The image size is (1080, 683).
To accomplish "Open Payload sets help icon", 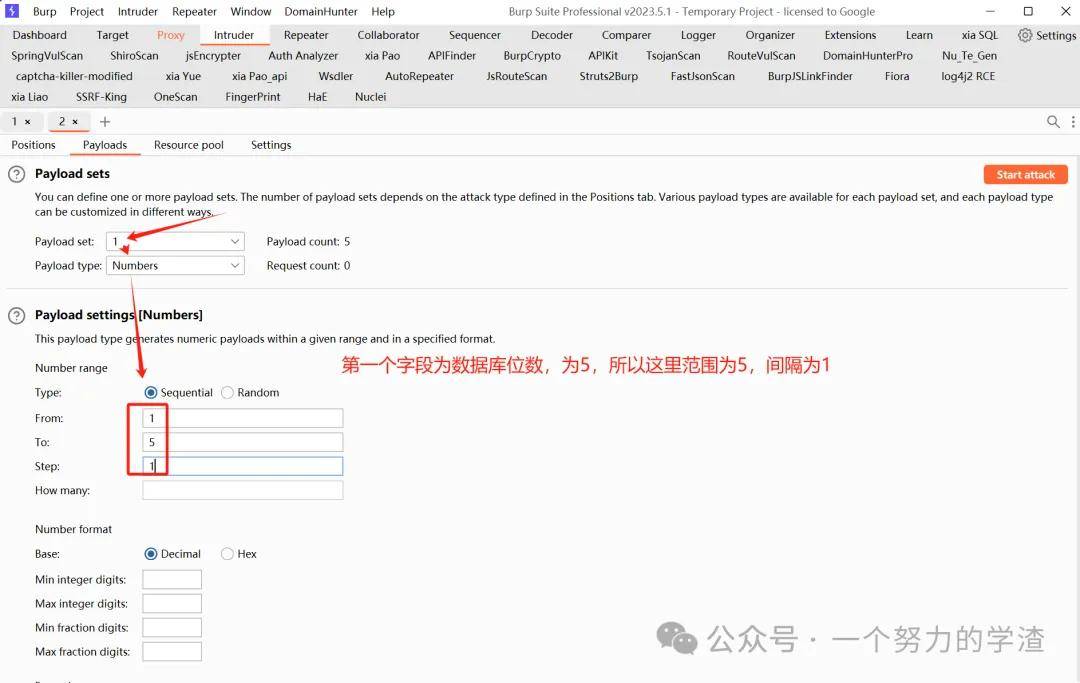I will (x=17, y=174).
